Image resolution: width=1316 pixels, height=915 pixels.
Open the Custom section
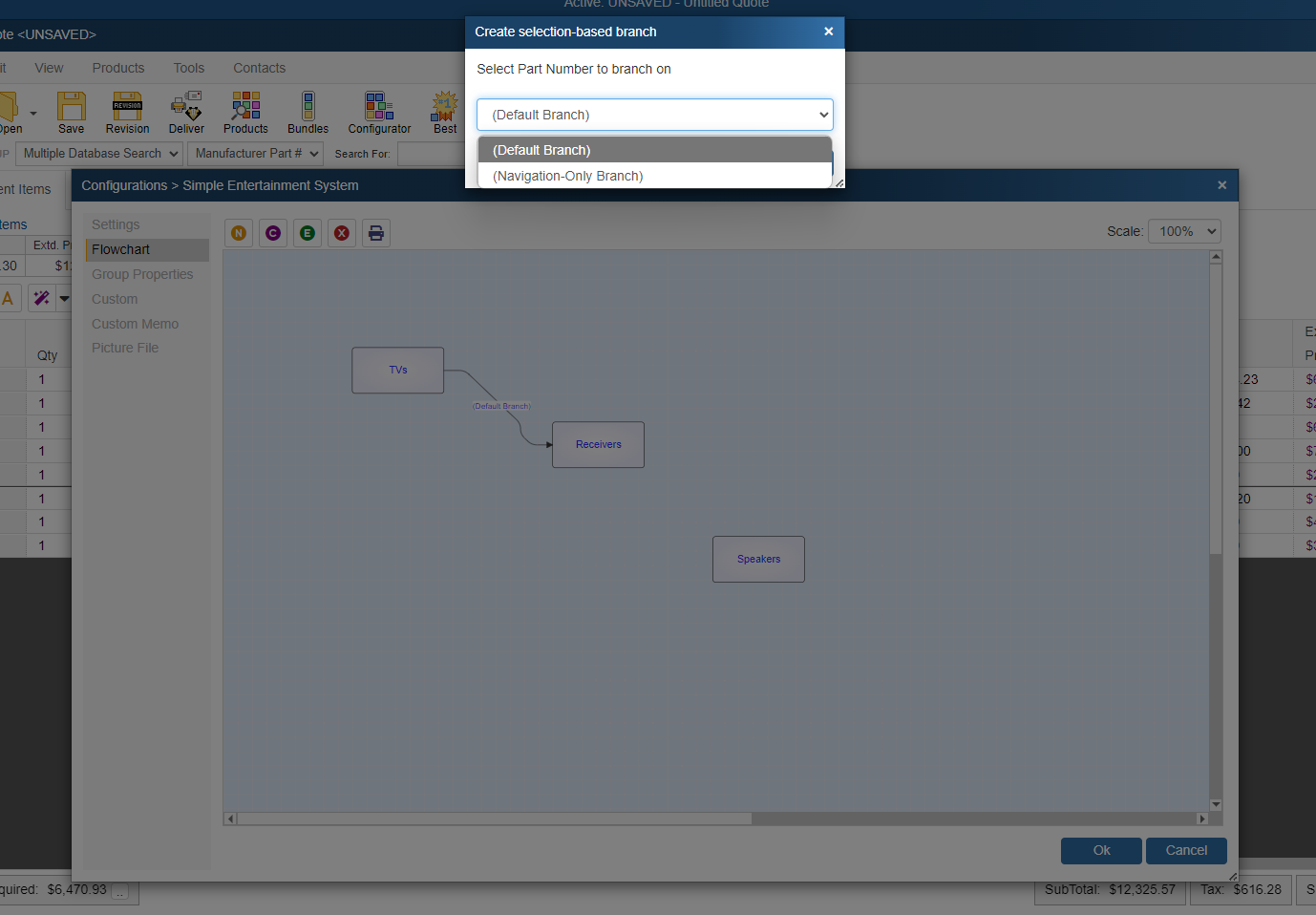pyautogui.click(x=147, y=299)
